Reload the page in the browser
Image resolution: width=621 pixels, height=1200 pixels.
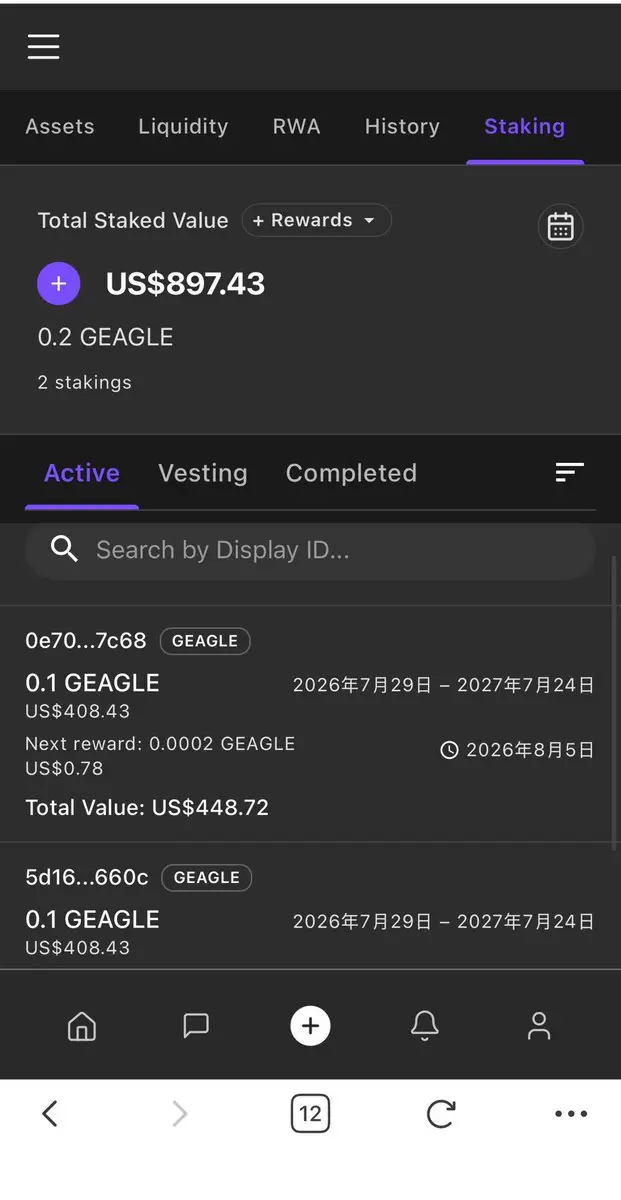pyautogui.click(x=441, y=1114)
